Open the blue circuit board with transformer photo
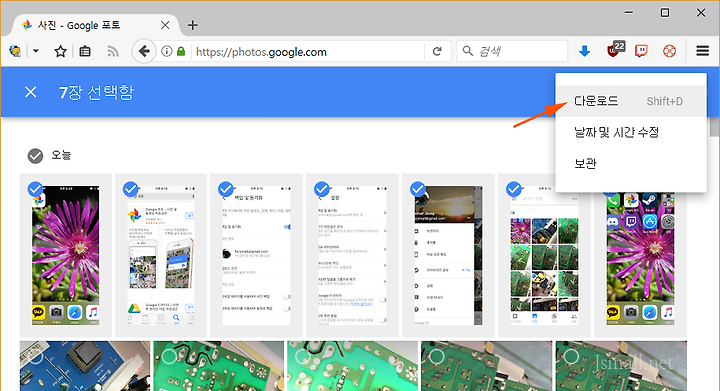 [84, 366]
